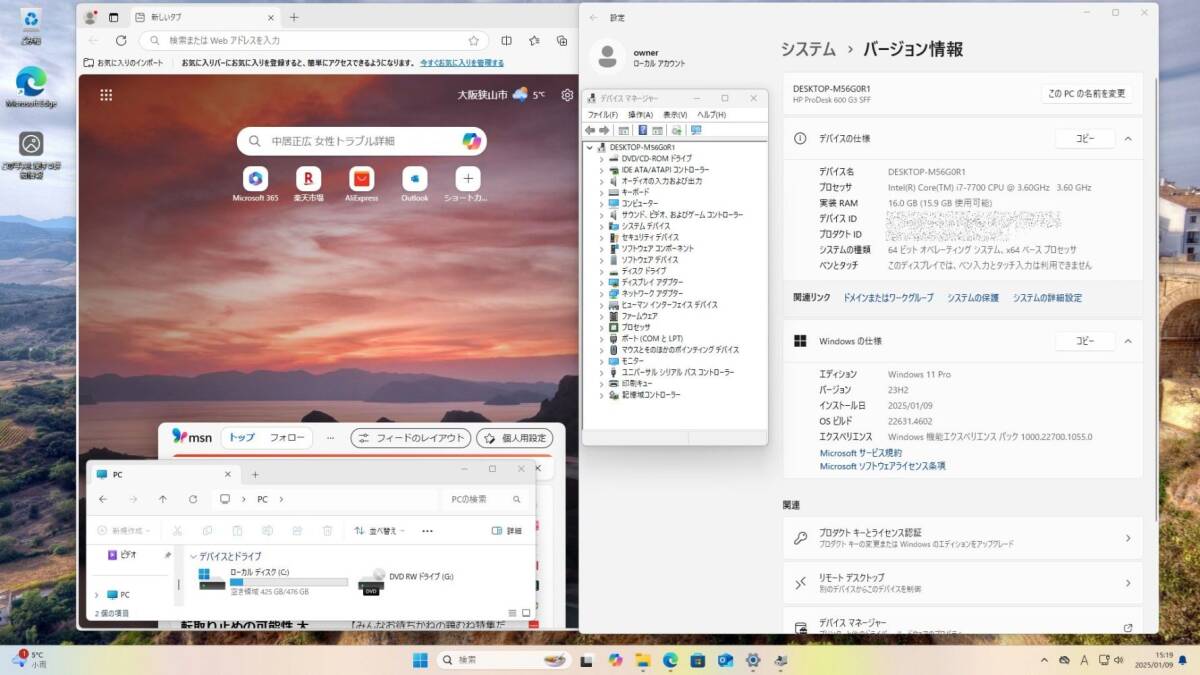Screen dimensions: 1200x675
Task: Open Microsoft Edge desktop shortcut
Action: (x=31, y=88)
